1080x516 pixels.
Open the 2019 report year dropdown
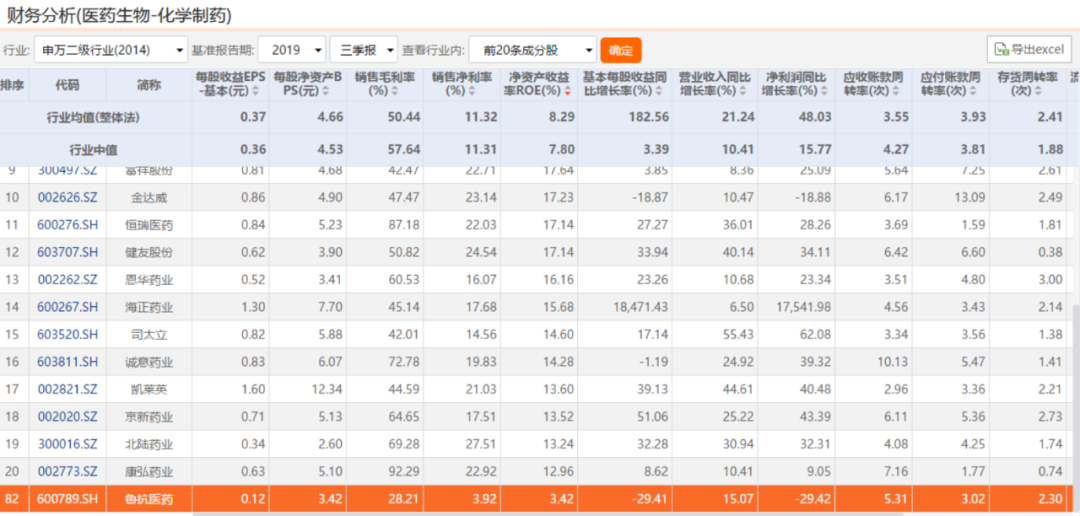(x=291, y=50)
